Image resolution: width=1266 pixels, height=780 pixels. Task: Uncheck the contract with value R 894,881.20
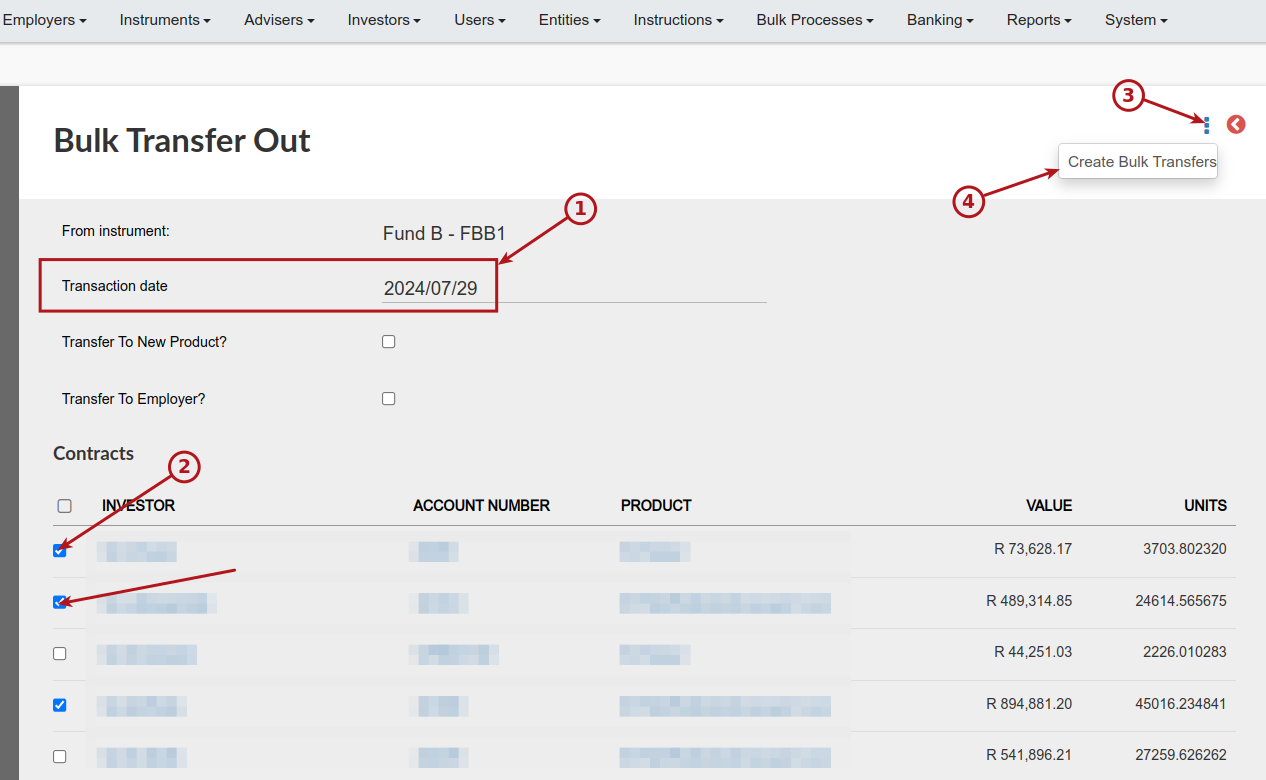pos(60,705)
